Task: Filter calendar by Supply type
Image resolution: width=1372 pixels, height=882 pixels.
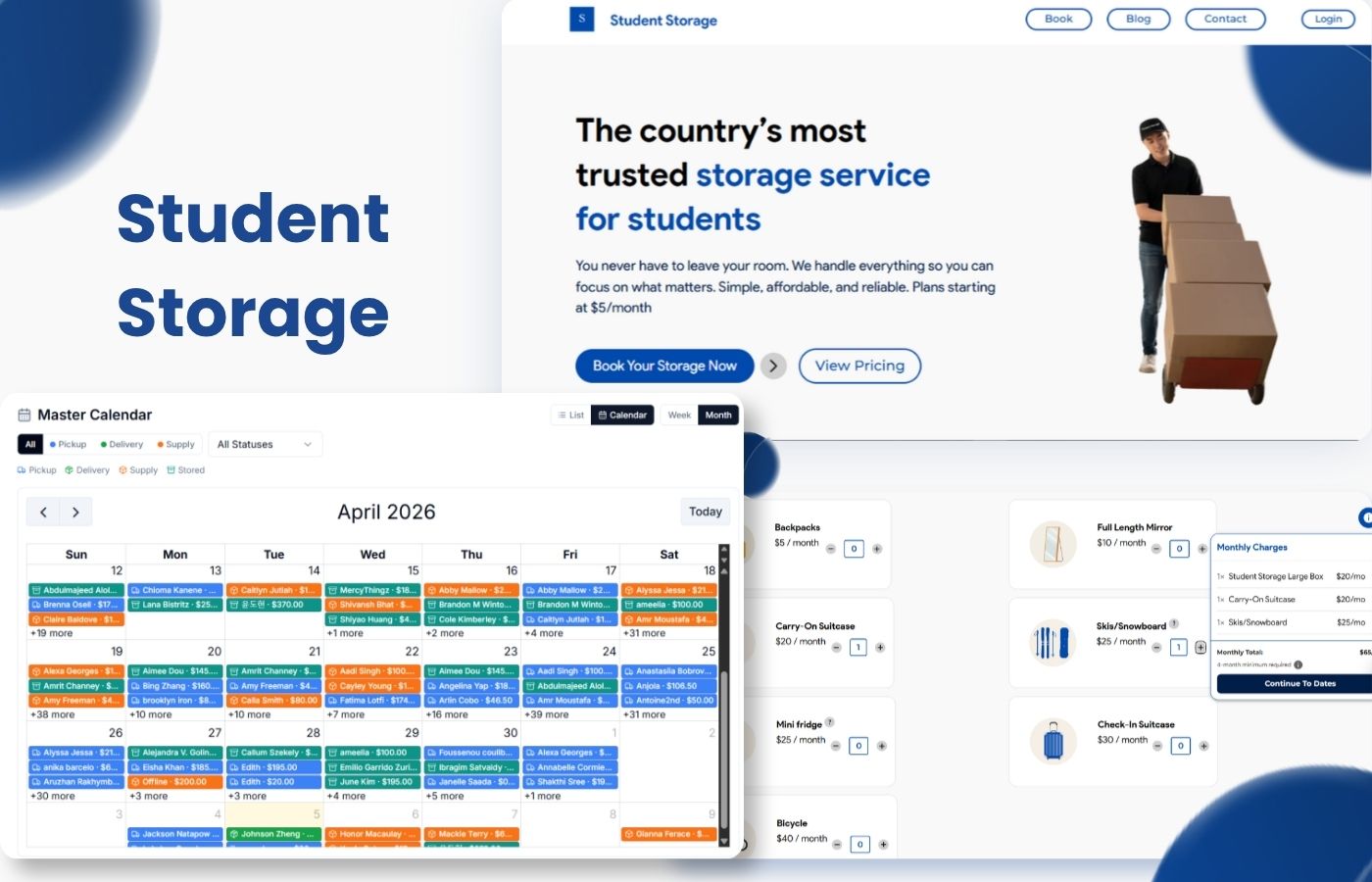Action: pos(176,444)
